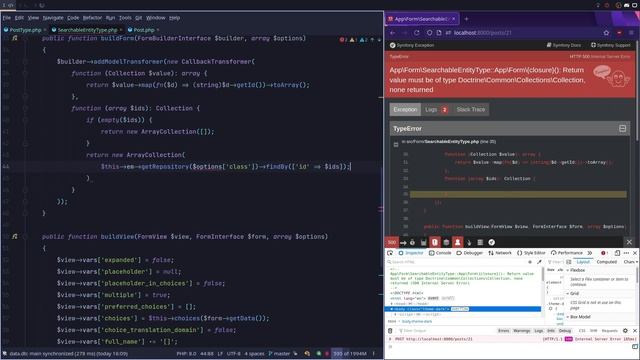
Task: Click the eyedropper color picker icon
Action: [x=539, y=262]
